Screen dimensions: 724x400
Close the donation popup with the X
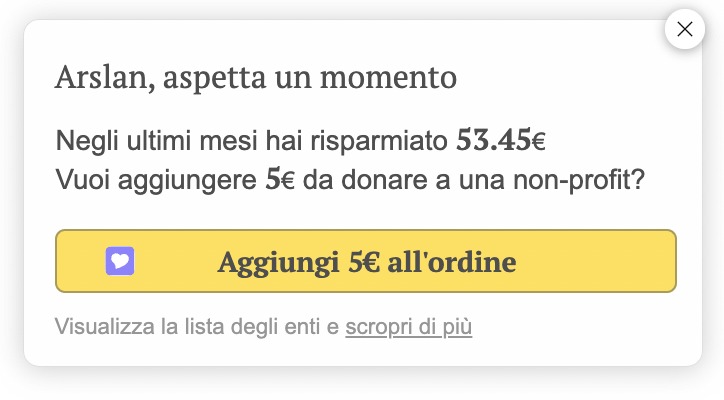point(684,29)
